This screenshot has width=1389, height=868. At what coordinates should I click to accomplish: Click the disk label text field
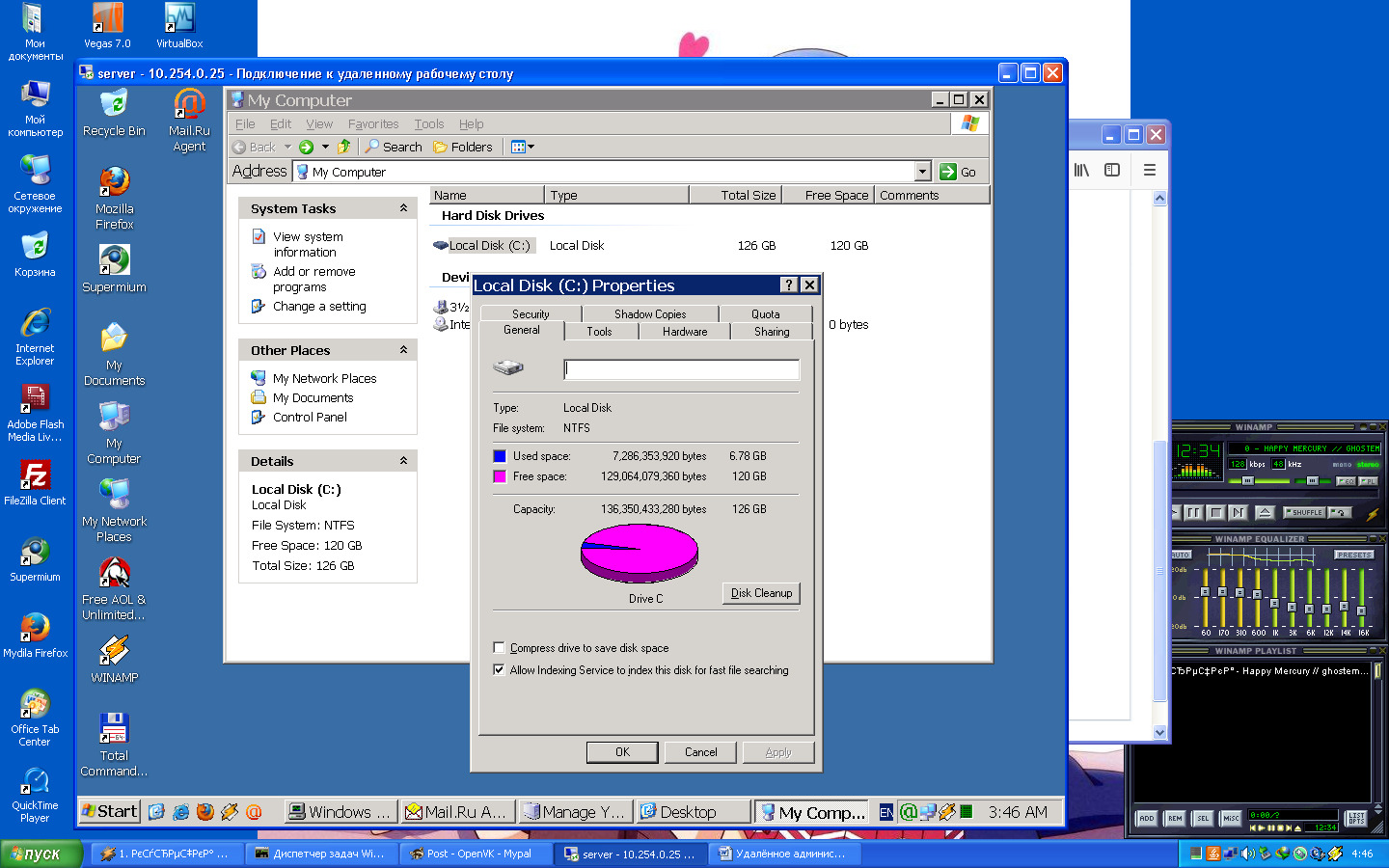pyautogui.click(x=681, y=369)
